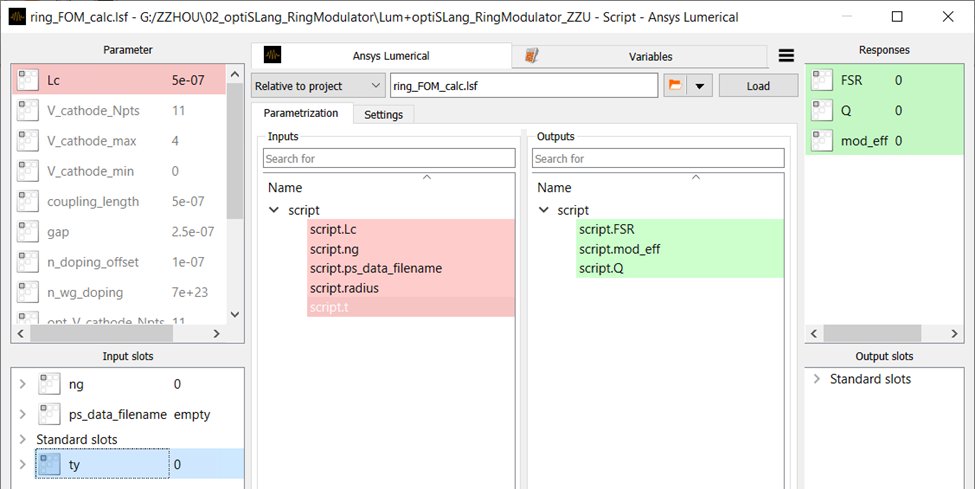Switch to the Ansys Lumerical tab
The height and width of the screenshot is (489, 975).
(381, 55)
